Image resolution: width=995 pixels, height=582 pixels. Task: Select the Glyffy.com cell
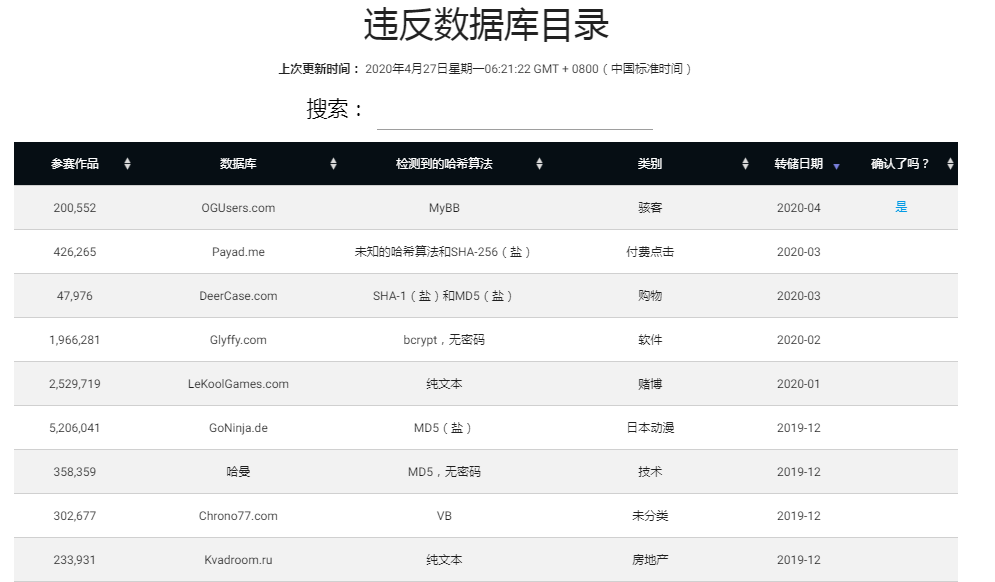238,340
